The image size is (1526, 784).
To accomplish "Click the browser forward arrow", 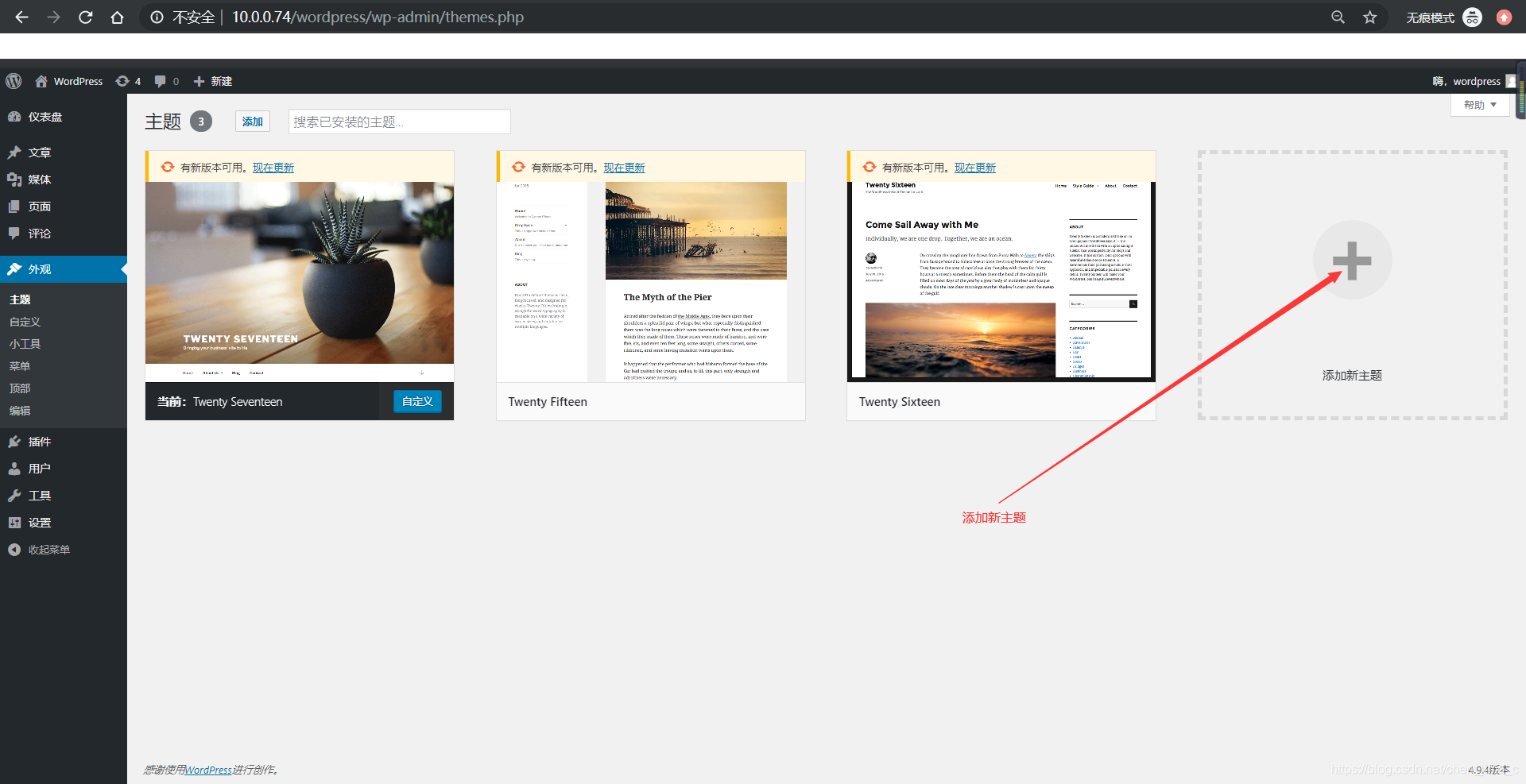I will [53, 17].
